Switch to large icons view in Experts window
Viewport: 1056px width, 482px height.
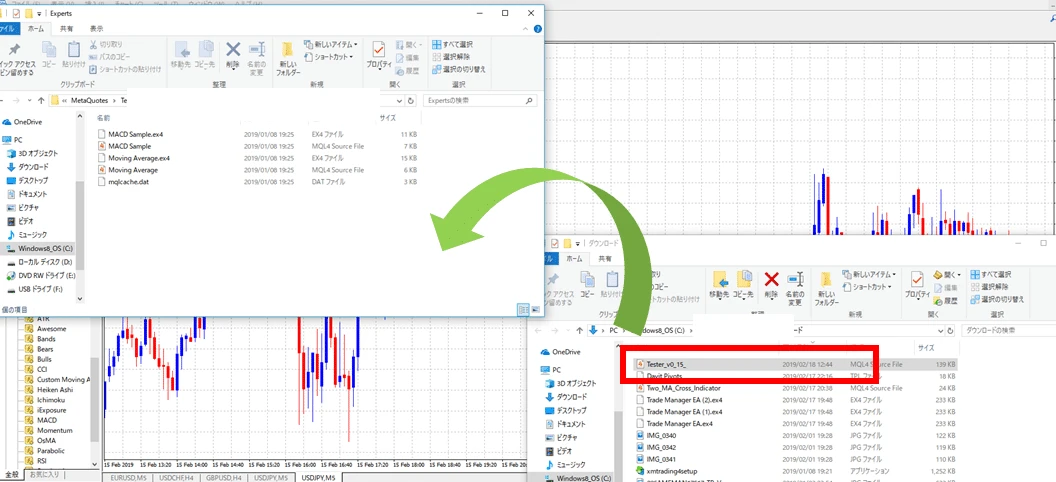pyautogui.click(x=533, y=309)
